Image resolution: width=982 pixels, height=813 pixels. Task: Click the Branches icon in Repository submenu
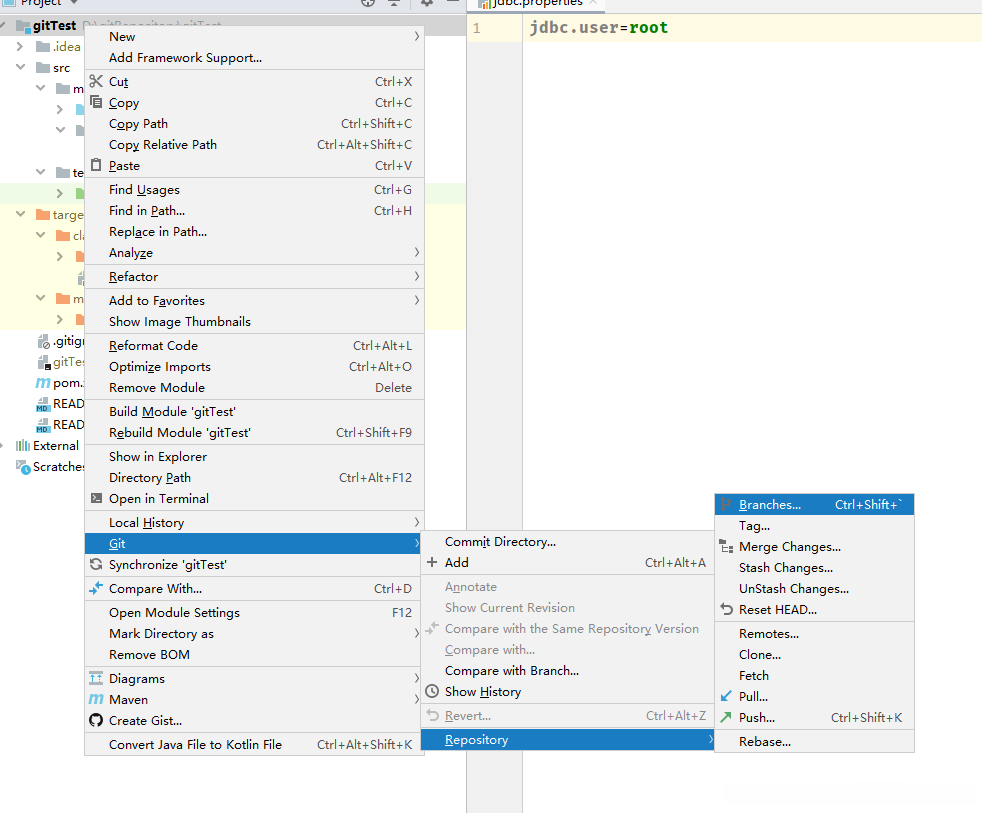(x=726, y=504)
